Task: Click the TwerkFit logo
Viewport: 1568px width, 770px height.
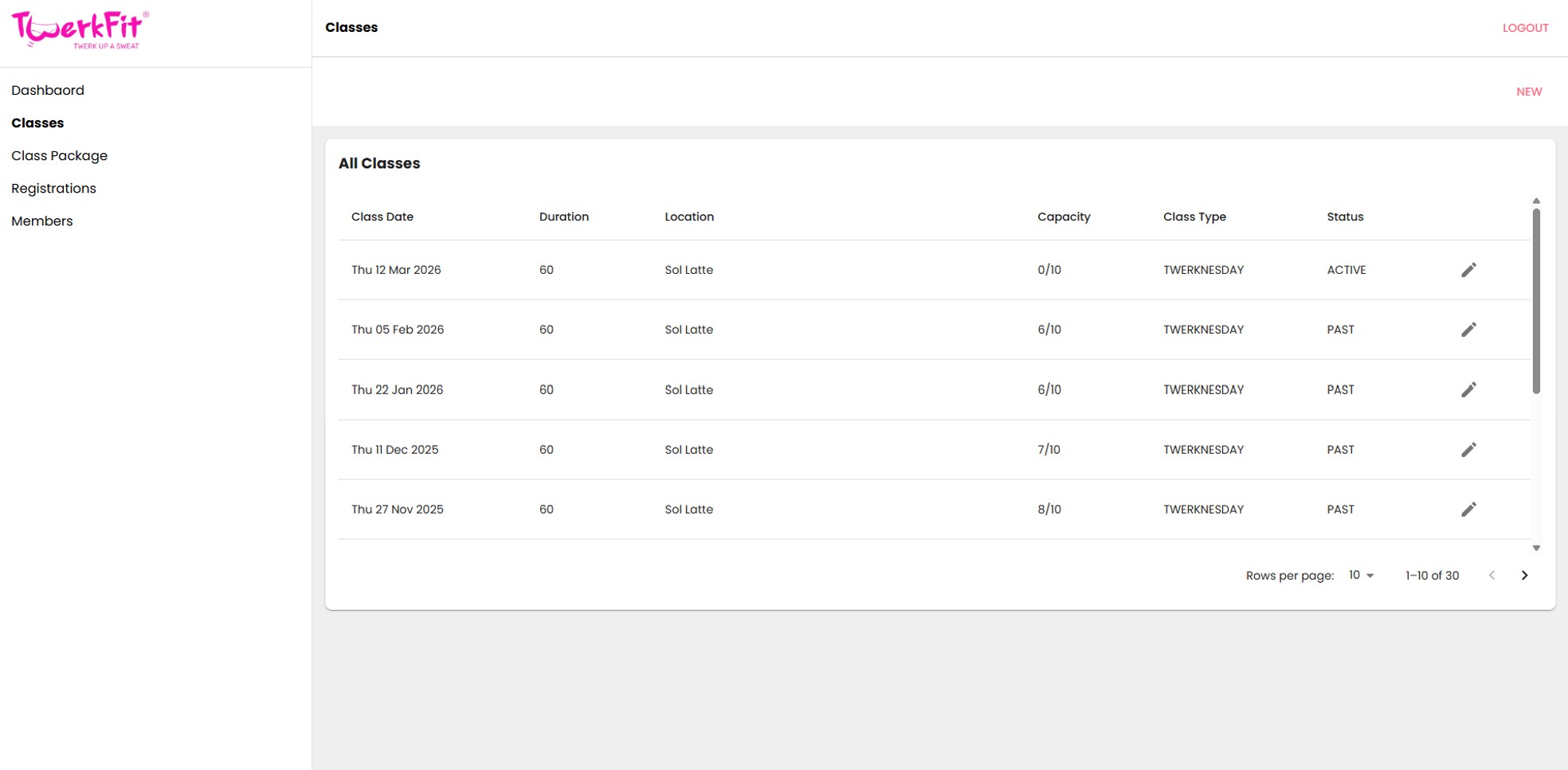Action: click(x=78, y=29)
